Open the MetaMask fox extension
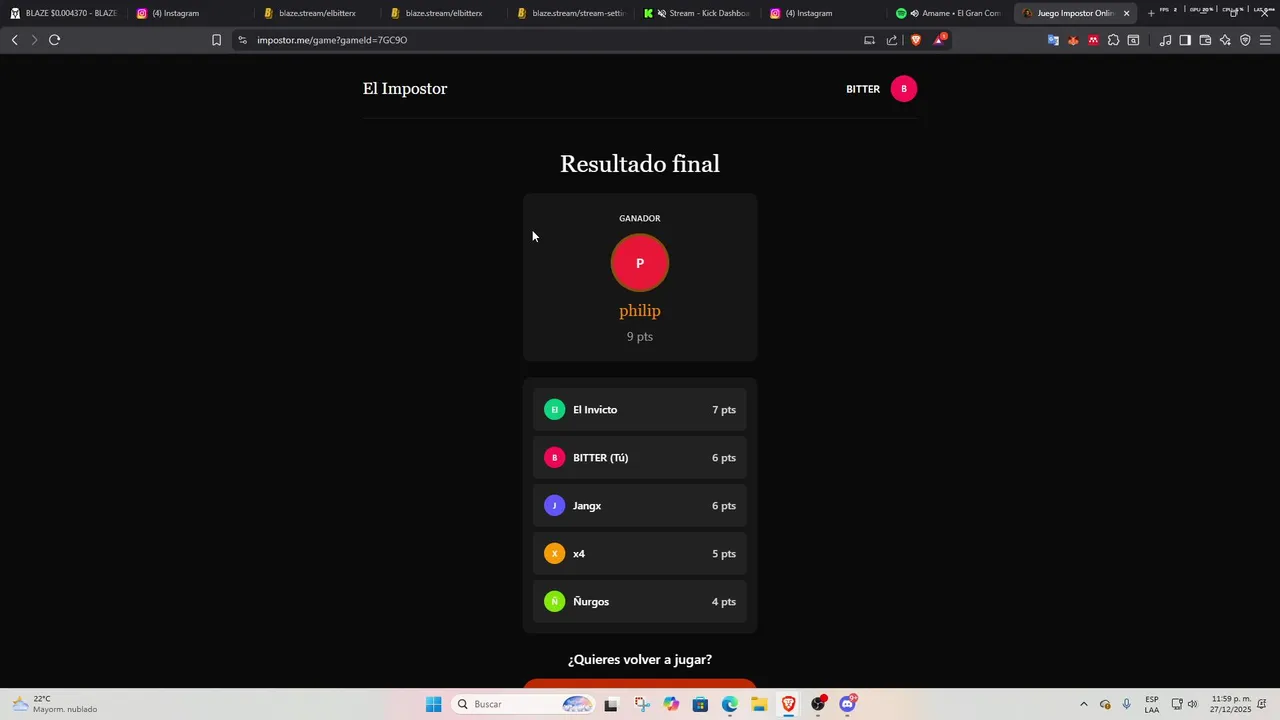The width and height of the screenshot is (1280, 720). pos(1073,40)
